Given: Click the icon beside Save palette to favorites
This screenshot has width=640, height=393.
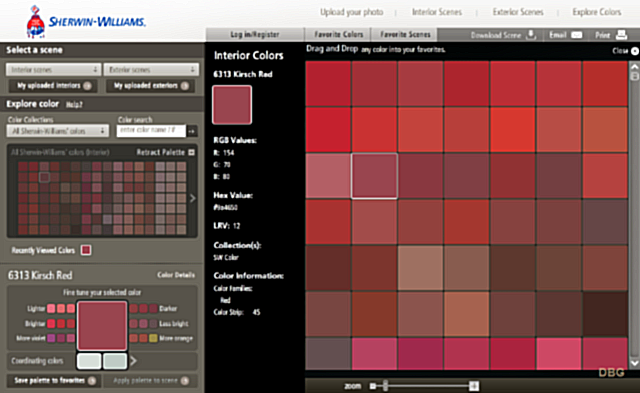Looking at the screenshot, I should click(x=92, y=381).
